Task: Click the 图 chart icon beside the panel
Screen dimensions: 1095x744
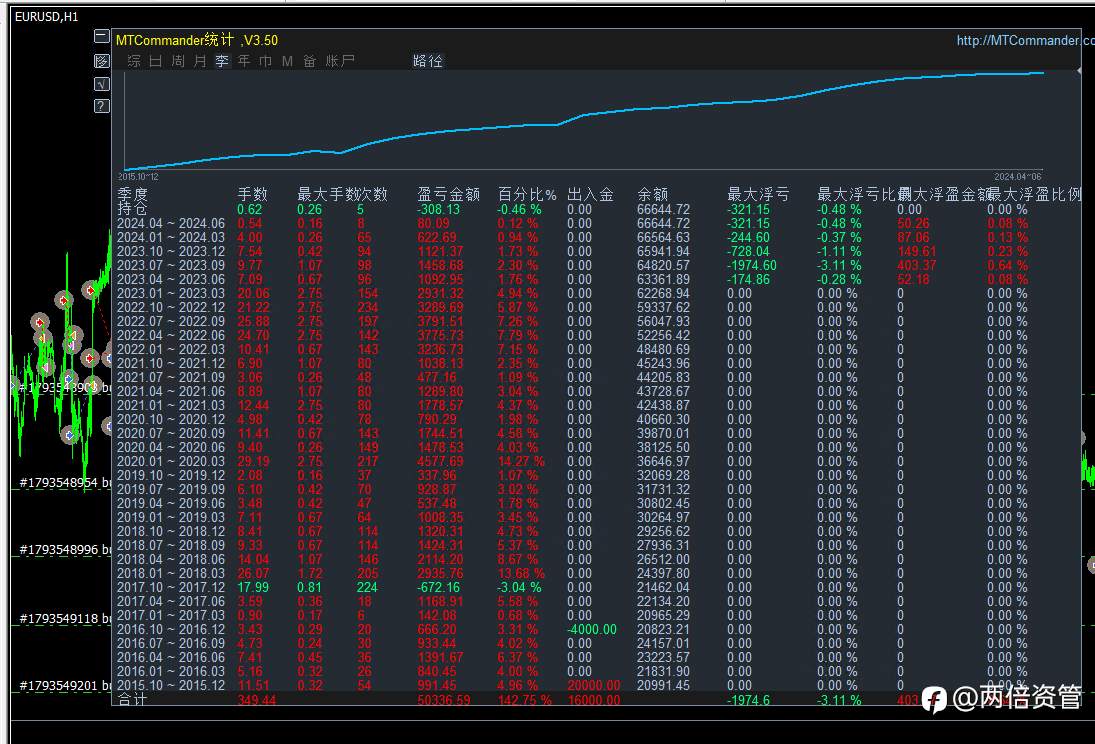Action: [x=101, y=61]
